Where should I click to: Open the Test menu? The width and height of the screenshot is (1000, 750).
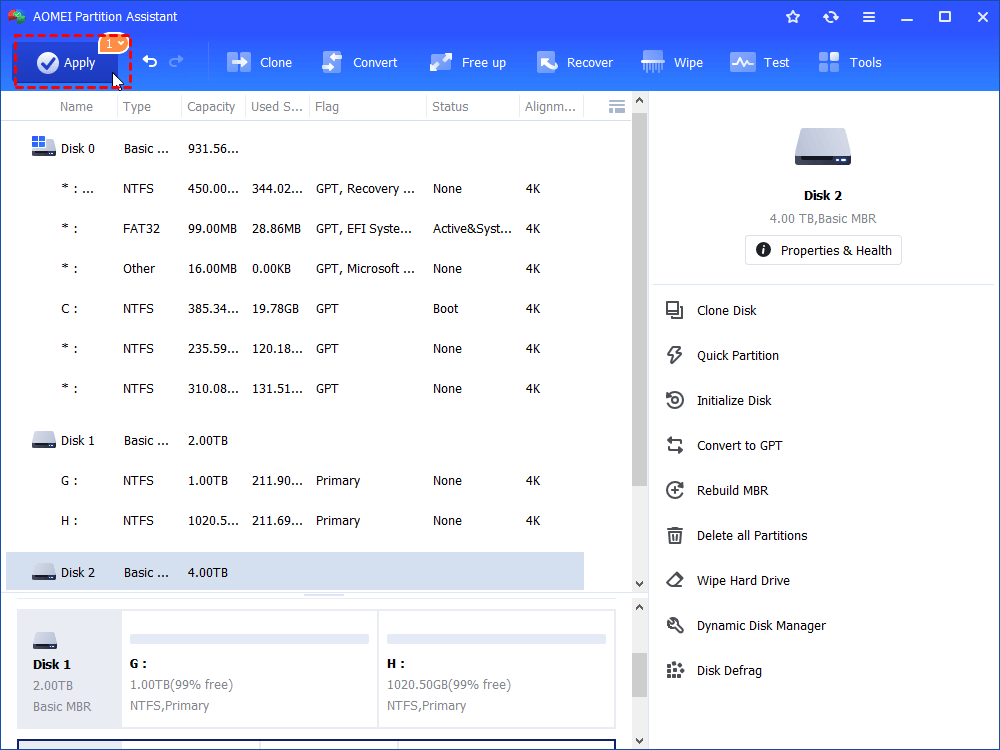coord(760,62)
